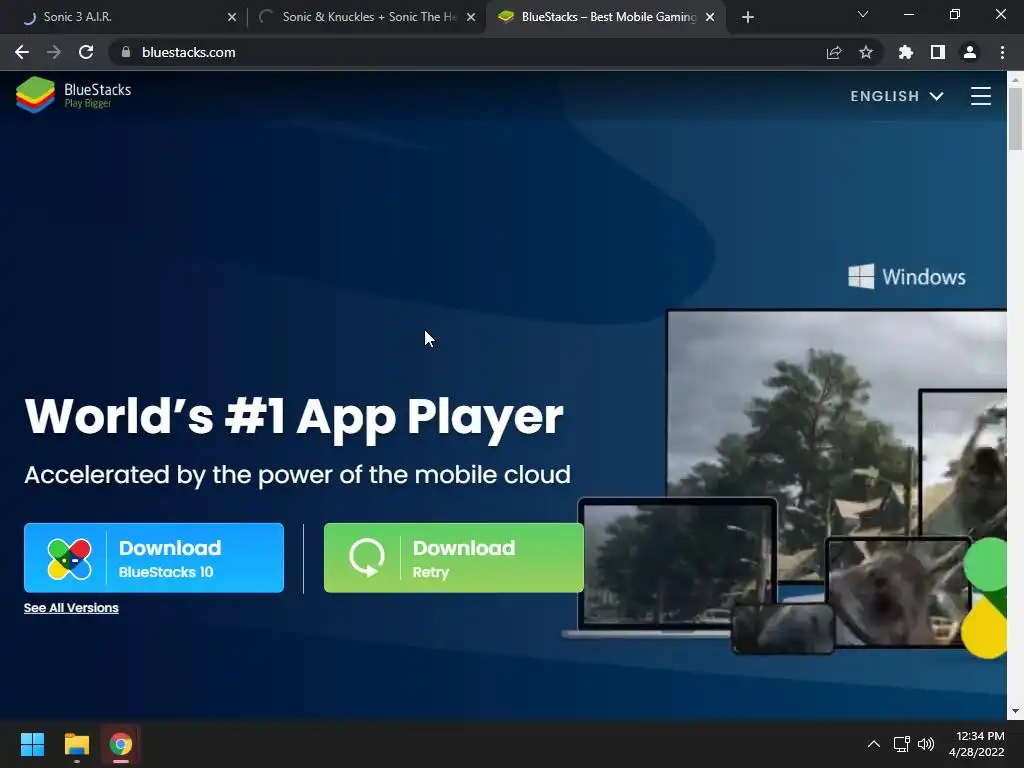Close the Sonic & Knuckles tab
Image resolution: width=1024 pixels, height=768 pixels.
click(x=471, y=17)
